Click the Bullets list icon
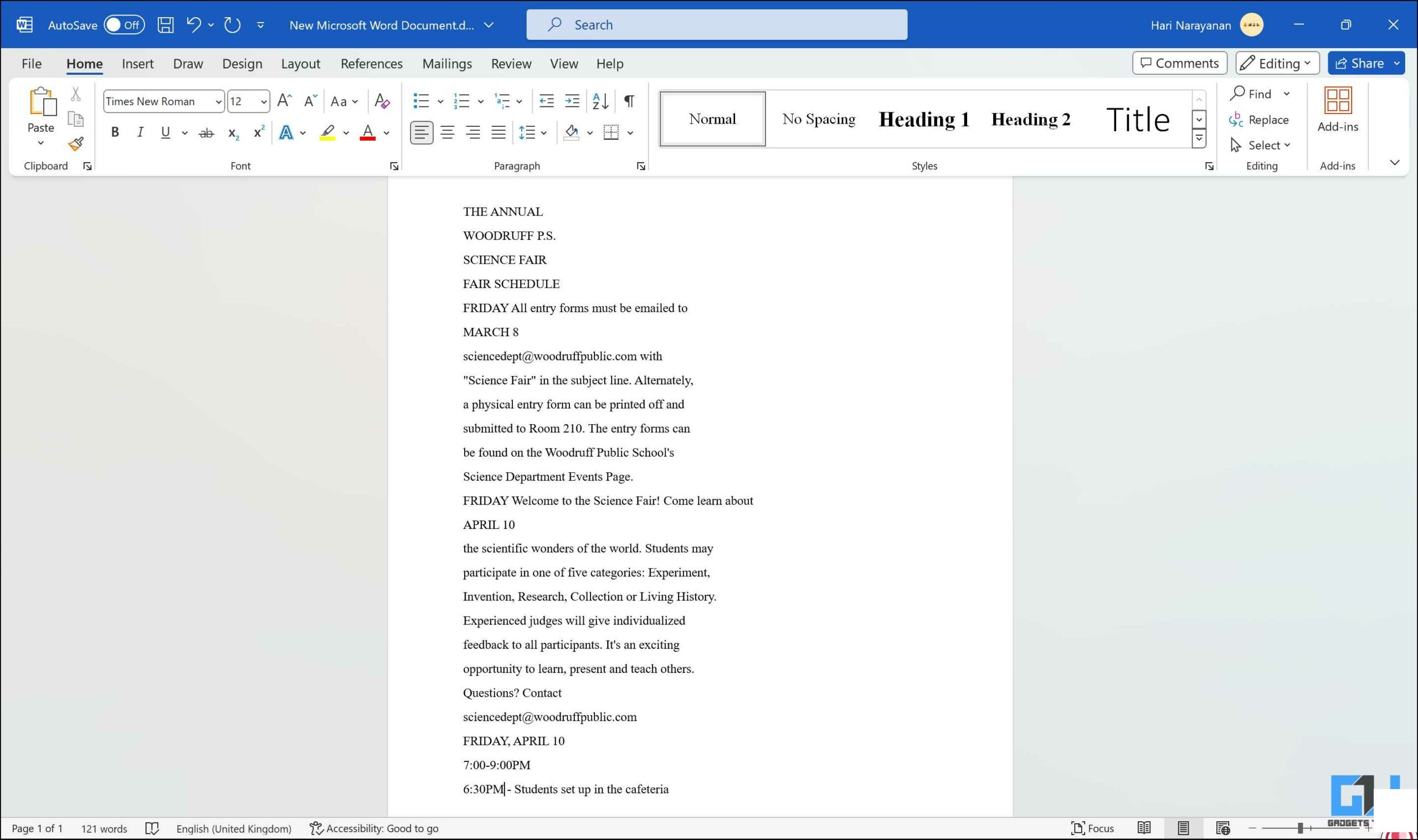 click(x=421, y=100)
